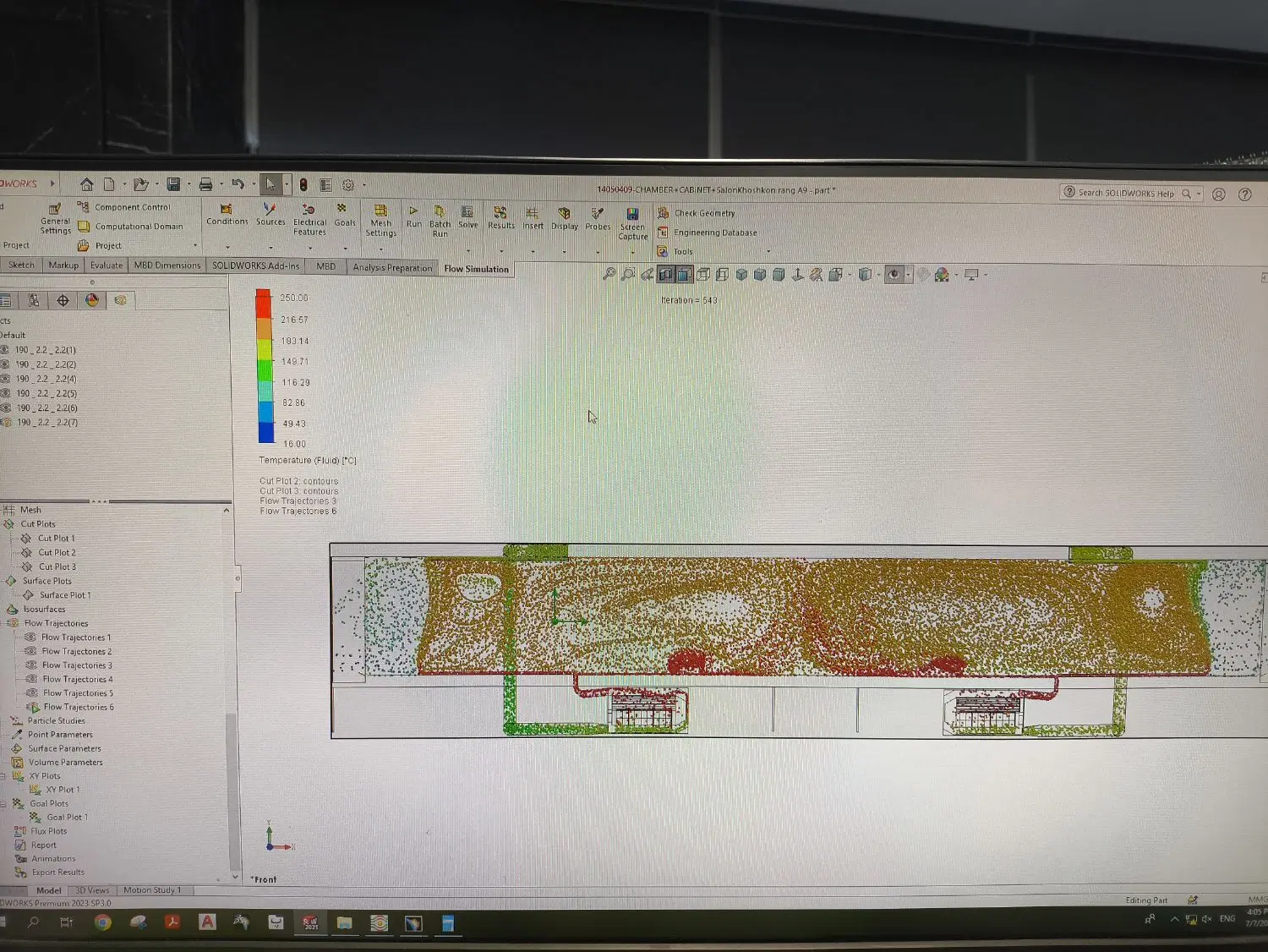Open the Apply Scene dropdown arrow
Screen dimensions: 1268x952
pos(957,275)
